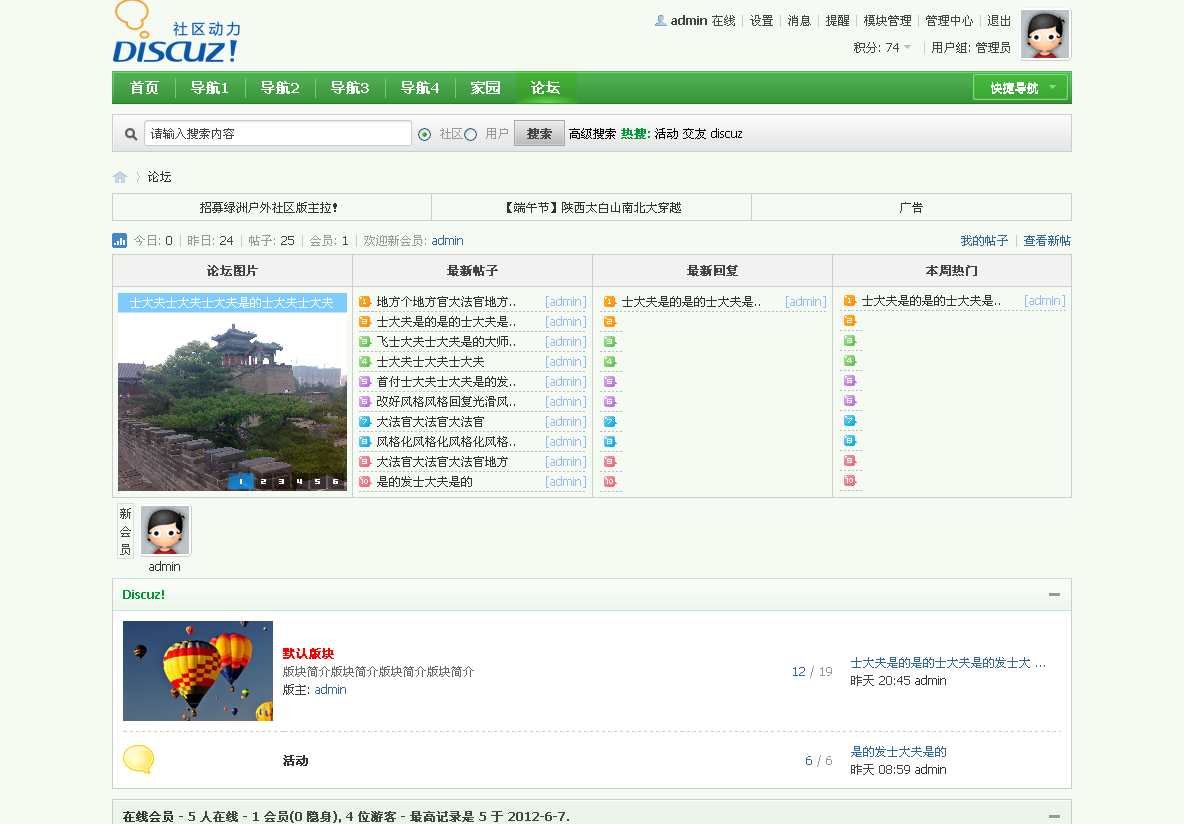Open latest post 改好风格风格回复光滑风..
1184x824 pixels.
point(446,402)
